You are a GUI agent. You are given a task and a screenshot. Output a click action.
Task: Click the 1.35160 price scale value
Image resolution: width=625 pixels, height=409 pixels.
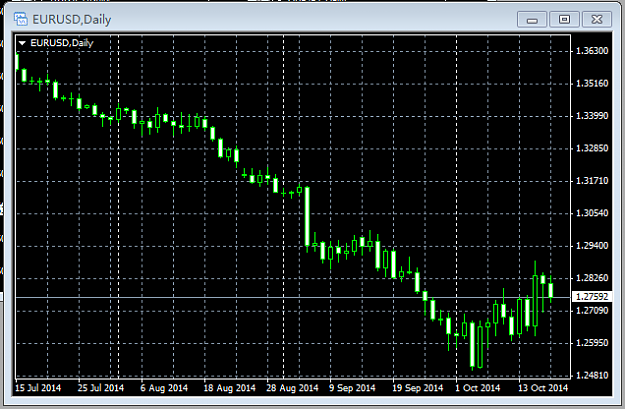click(592, 83)
